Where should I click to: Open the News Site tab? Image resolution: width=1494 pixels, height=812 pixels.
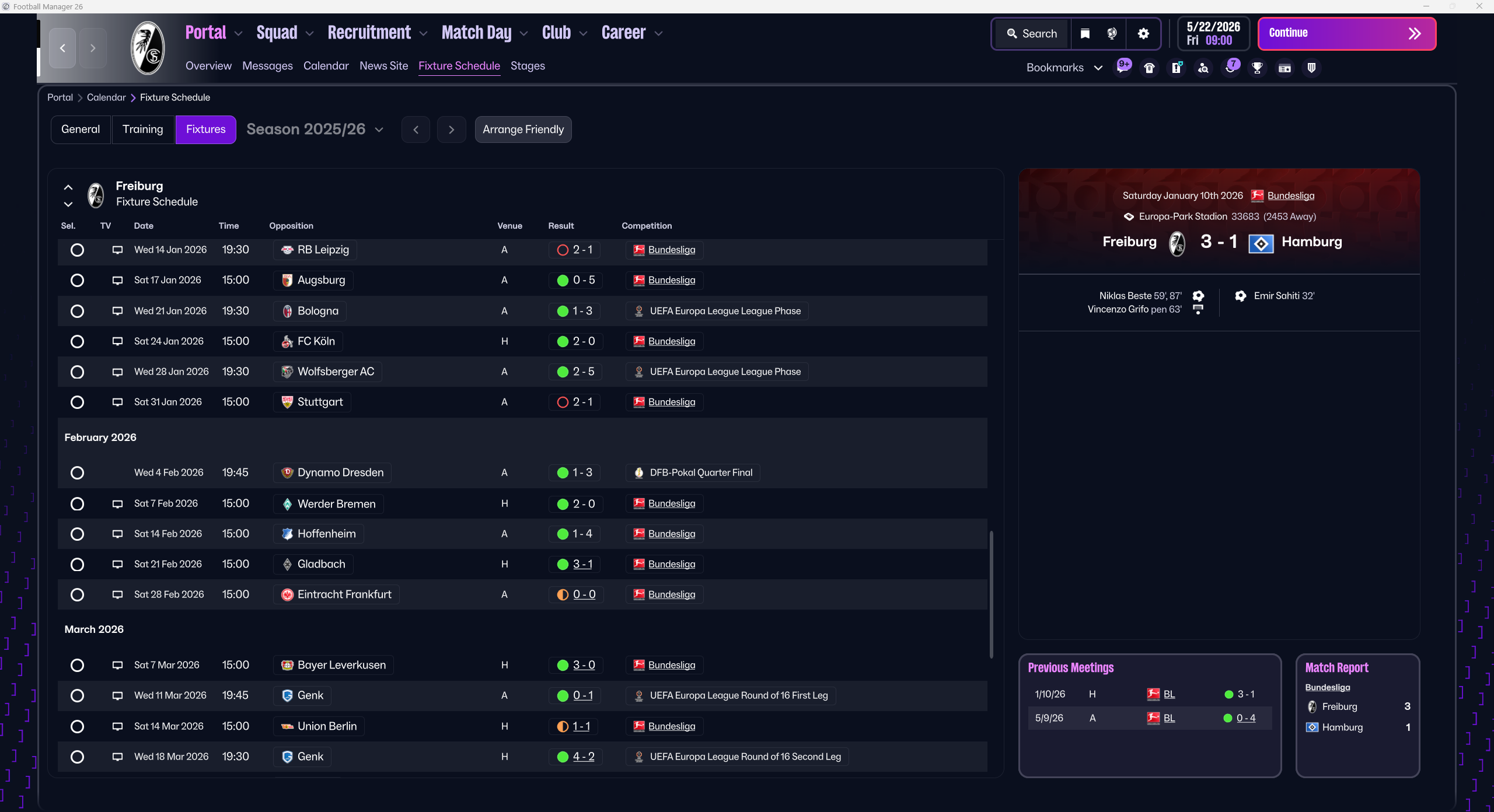(383, 66)
